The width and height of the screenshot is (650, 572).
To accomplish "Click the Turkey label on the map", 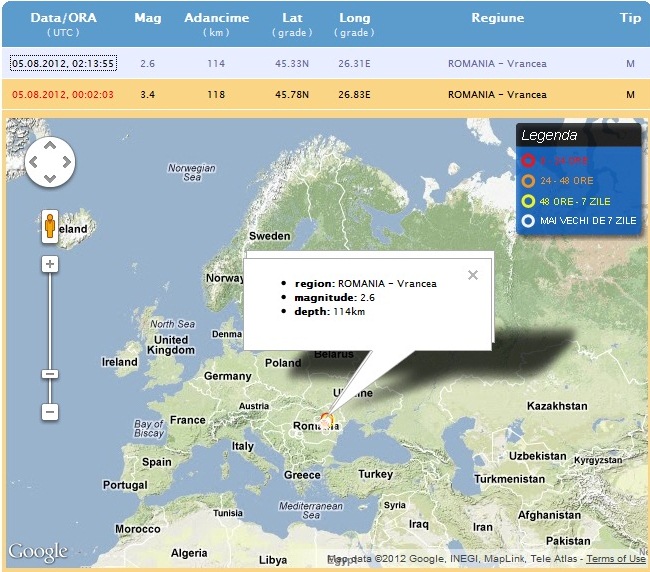I will click(x=376, y=474).
